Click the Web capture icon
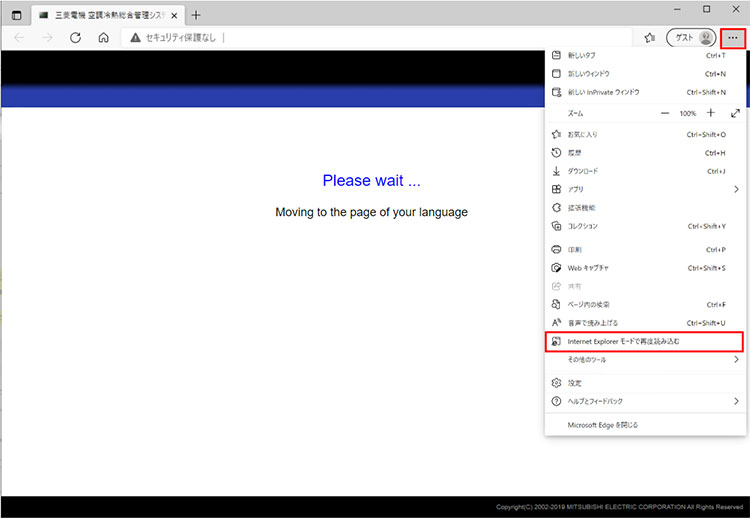The width and height of the screenshot is (750, 518). click(556, 268)
